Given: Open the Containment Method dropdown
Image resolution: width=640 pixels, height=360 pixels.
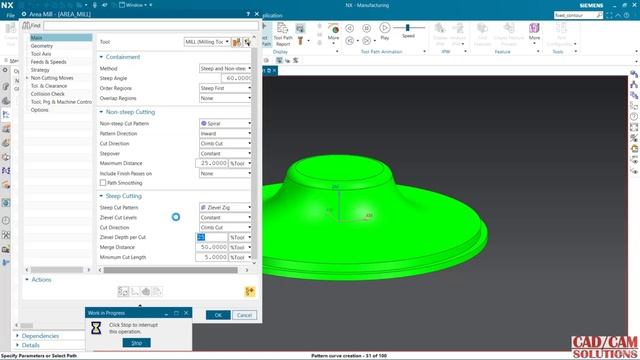Looking at the screenshot, I should [x=225, y=69].
